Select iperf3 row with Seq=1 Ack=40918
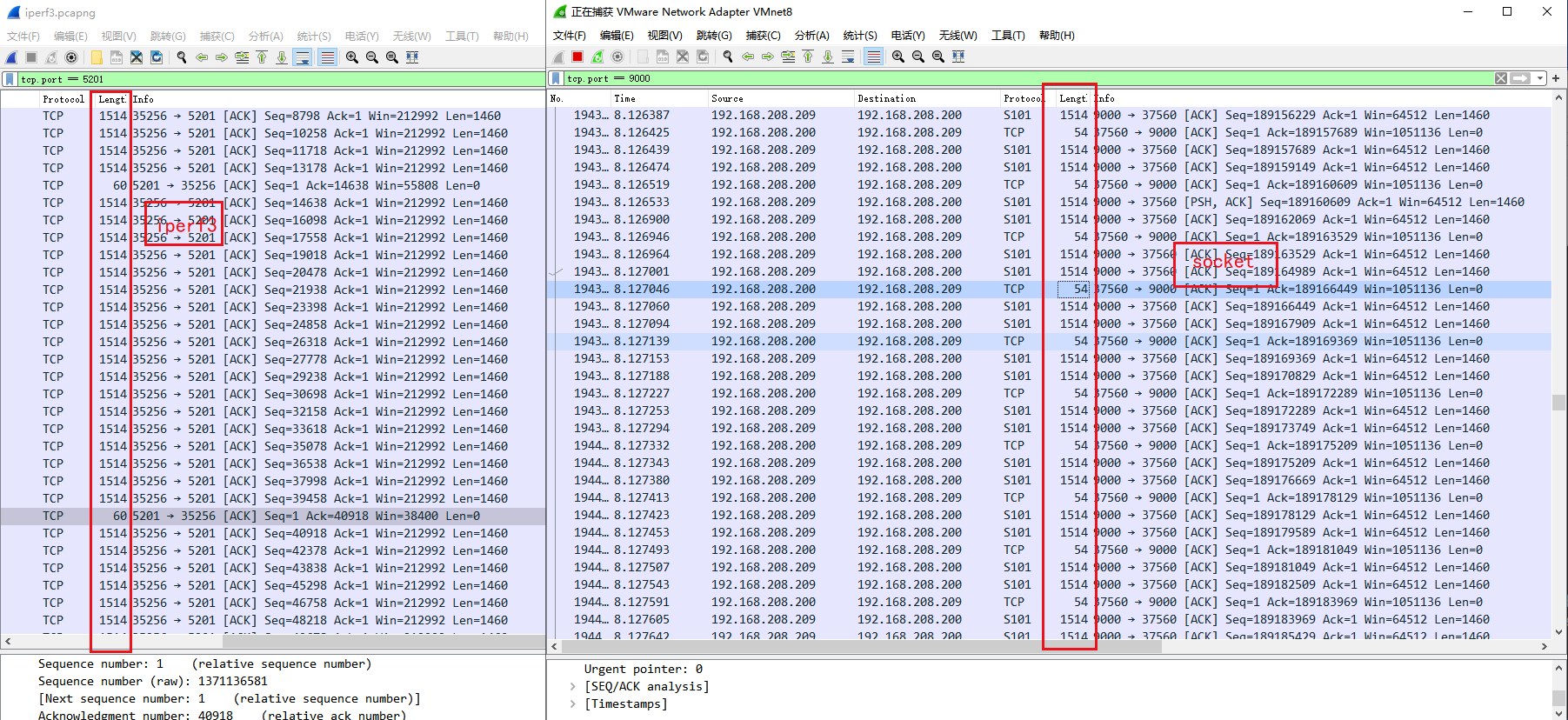The width and height of the screenshot is (1568, 720). (x=272, y=516)
